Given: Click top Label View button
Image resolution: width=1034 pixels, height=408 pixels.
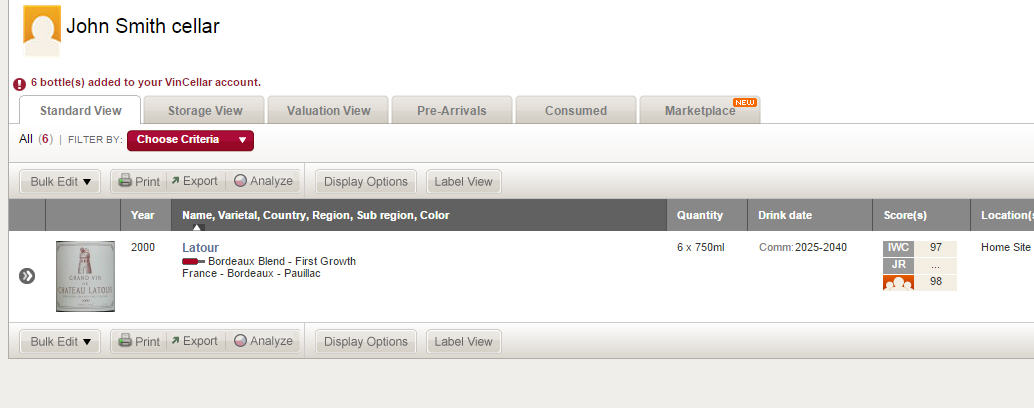Looking at the screenshot, I should (x=464, y=182).
